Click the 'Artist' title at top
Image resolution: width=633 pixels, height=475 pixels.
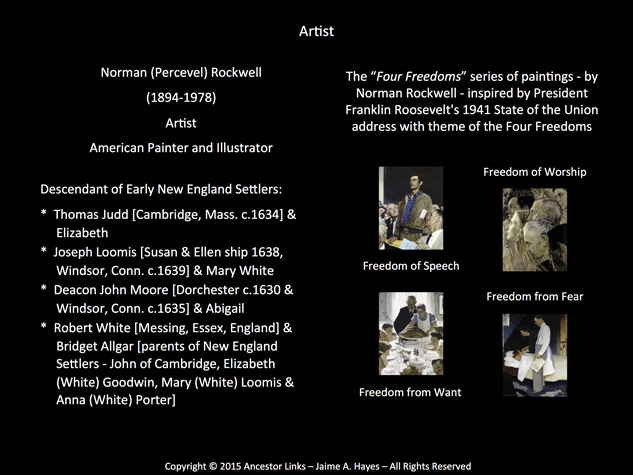click(x=316, y=31)
